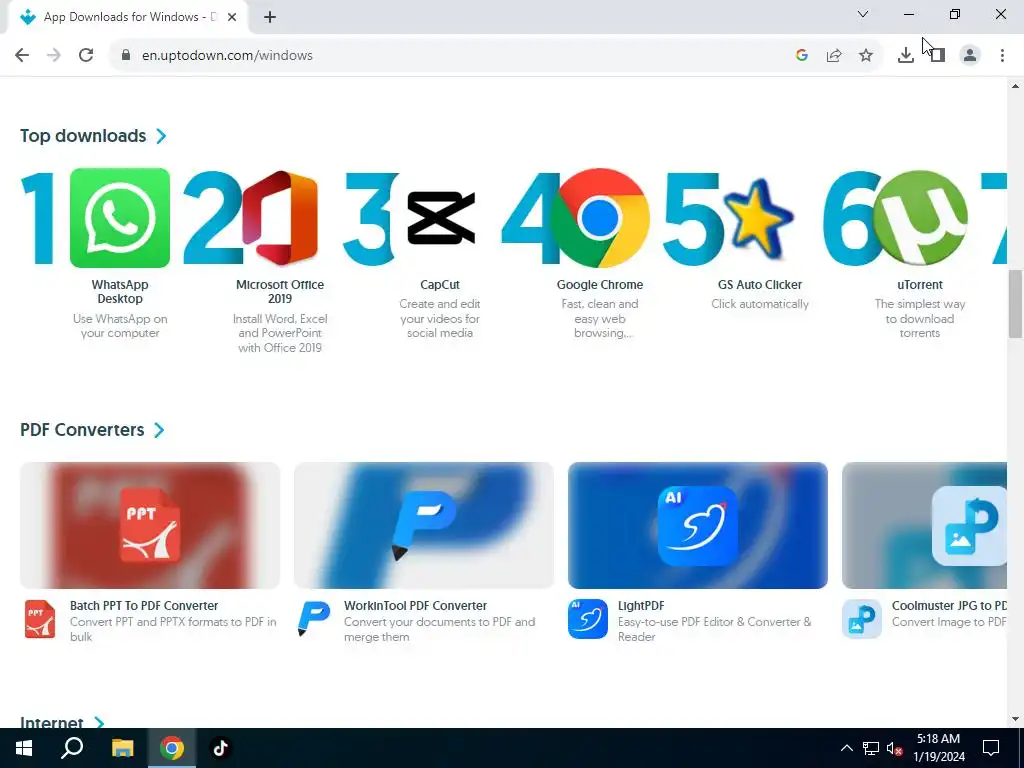Click the uTorrent title text
The image size is (1024, 768).
click(x=920, y=285)
